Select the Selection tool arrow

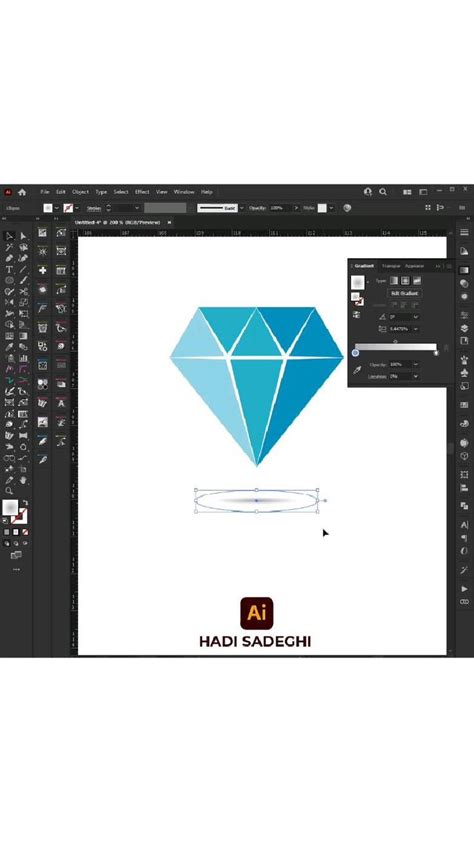9,236
